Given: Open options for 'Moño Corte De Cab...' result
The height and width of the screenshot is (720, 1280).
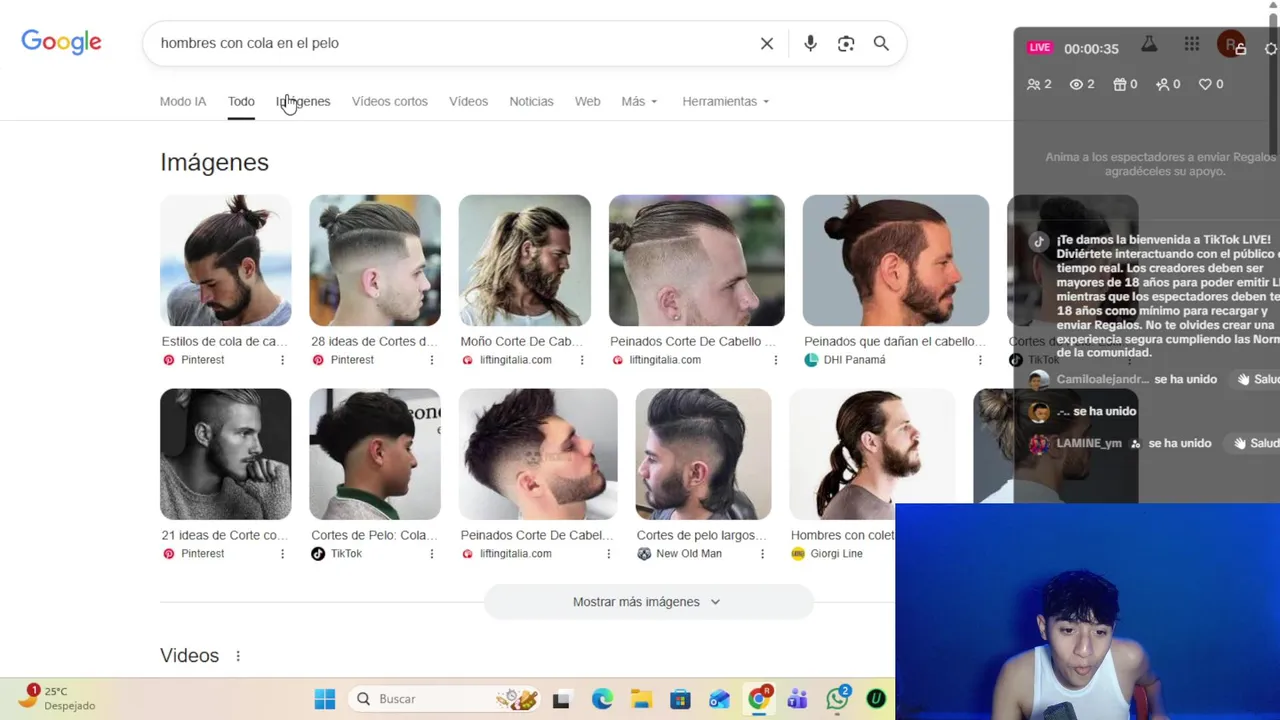Looking at the screenshot, I should click(582, 360).
